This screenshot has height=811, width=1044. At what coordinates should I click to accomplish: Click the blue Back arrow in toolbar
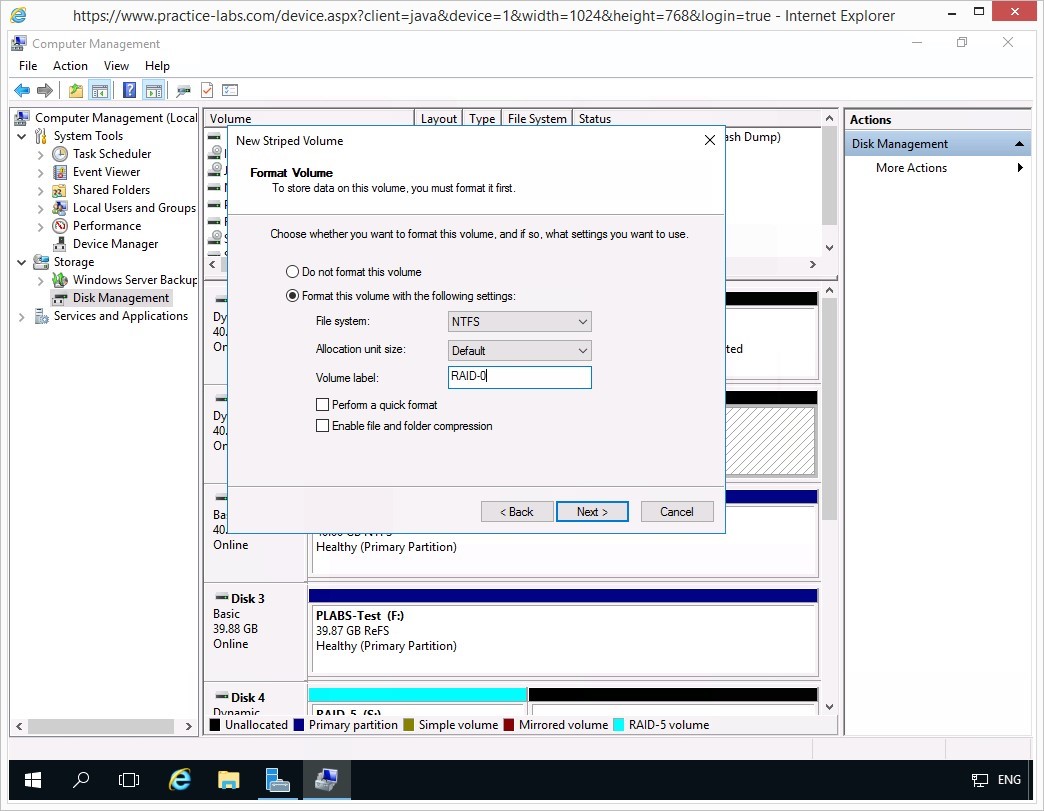(x=21, y=90)
